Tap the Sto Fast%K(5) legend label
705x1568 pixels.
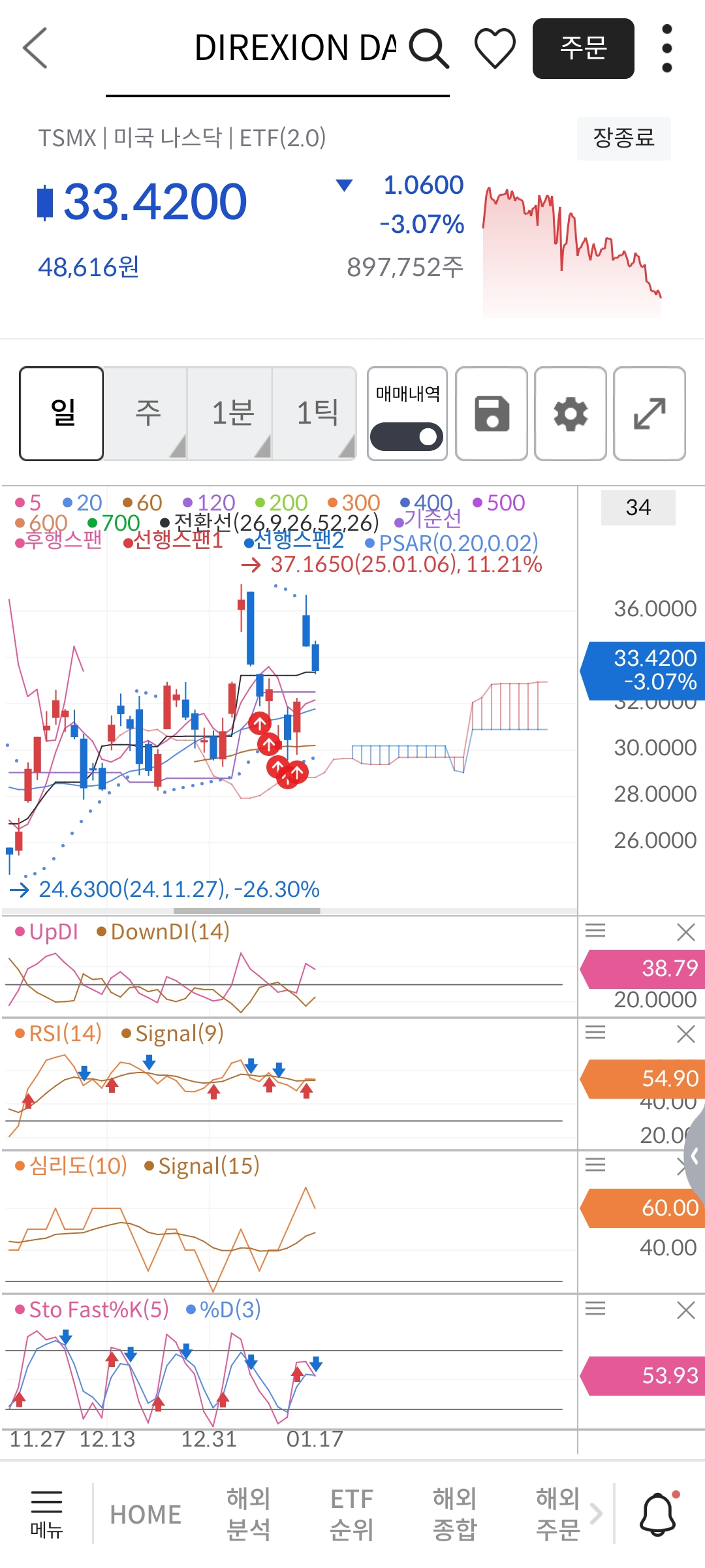coord(92,1309)
